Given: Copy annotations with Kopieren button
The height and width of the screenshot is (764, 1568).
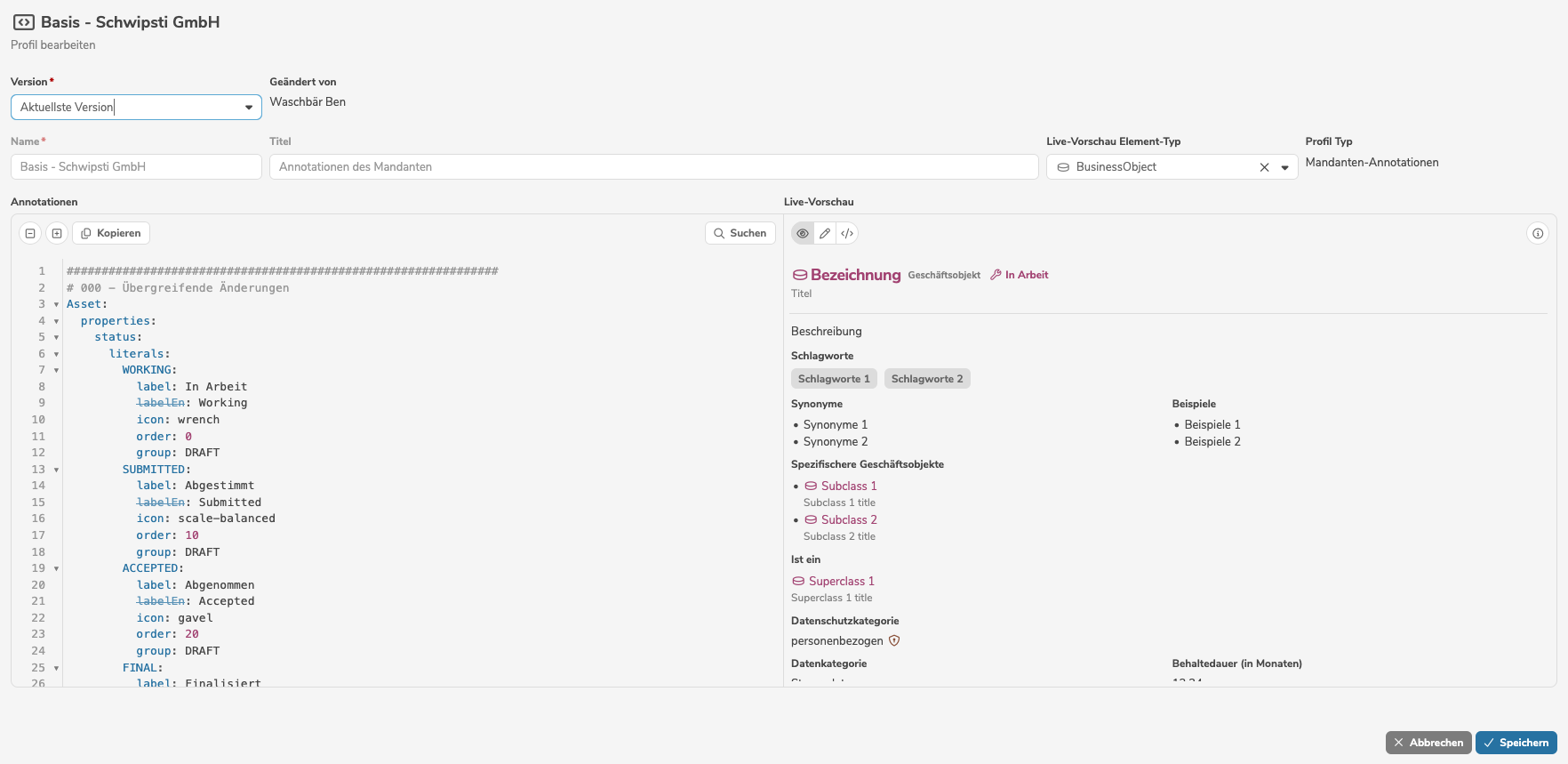Looking at the screenshot, I should (111, 233).
